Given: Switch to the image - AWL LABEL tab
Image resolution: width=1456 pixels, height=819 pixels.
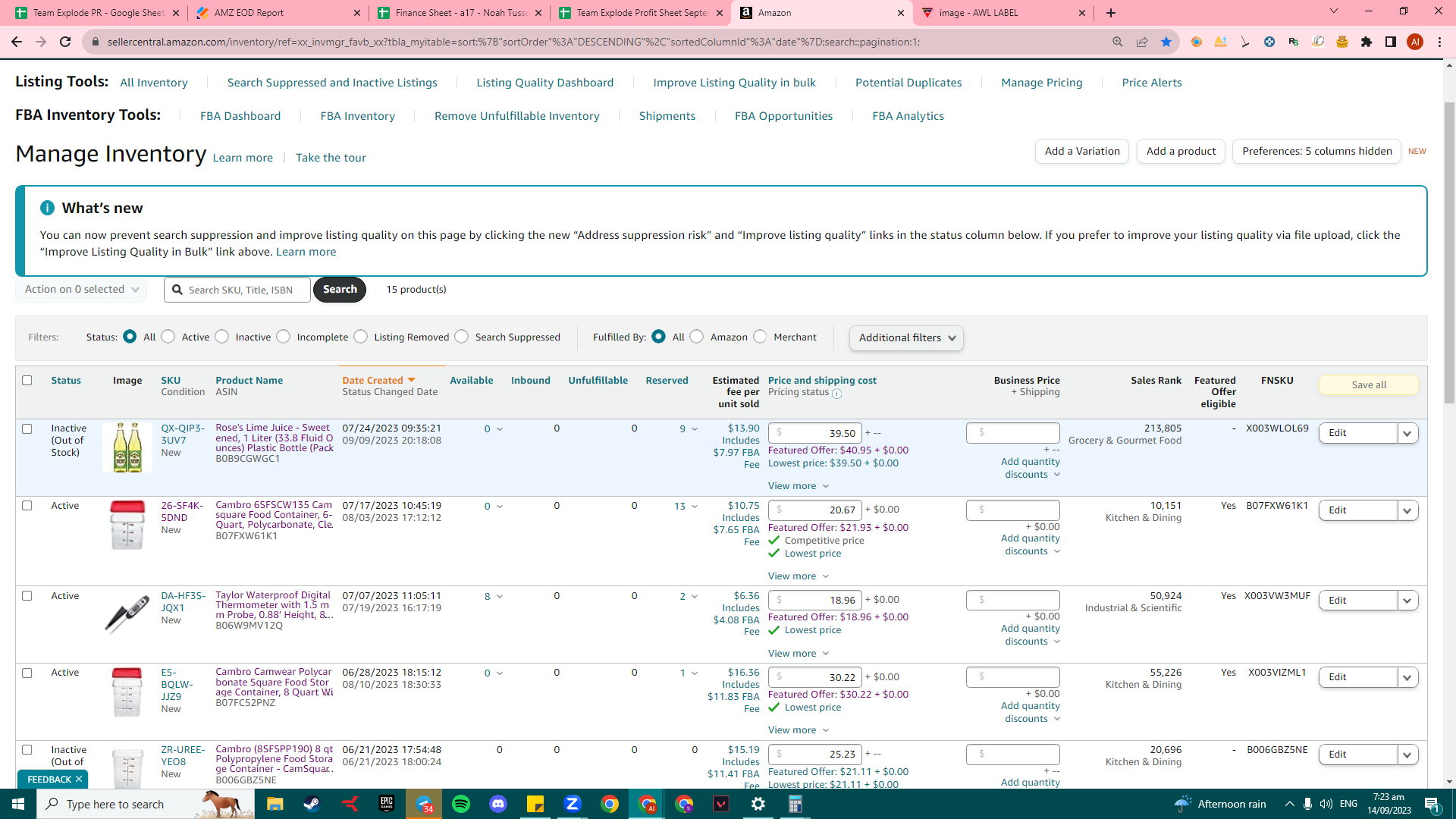Looking at the screenshot, I should tap(1003, 13).
